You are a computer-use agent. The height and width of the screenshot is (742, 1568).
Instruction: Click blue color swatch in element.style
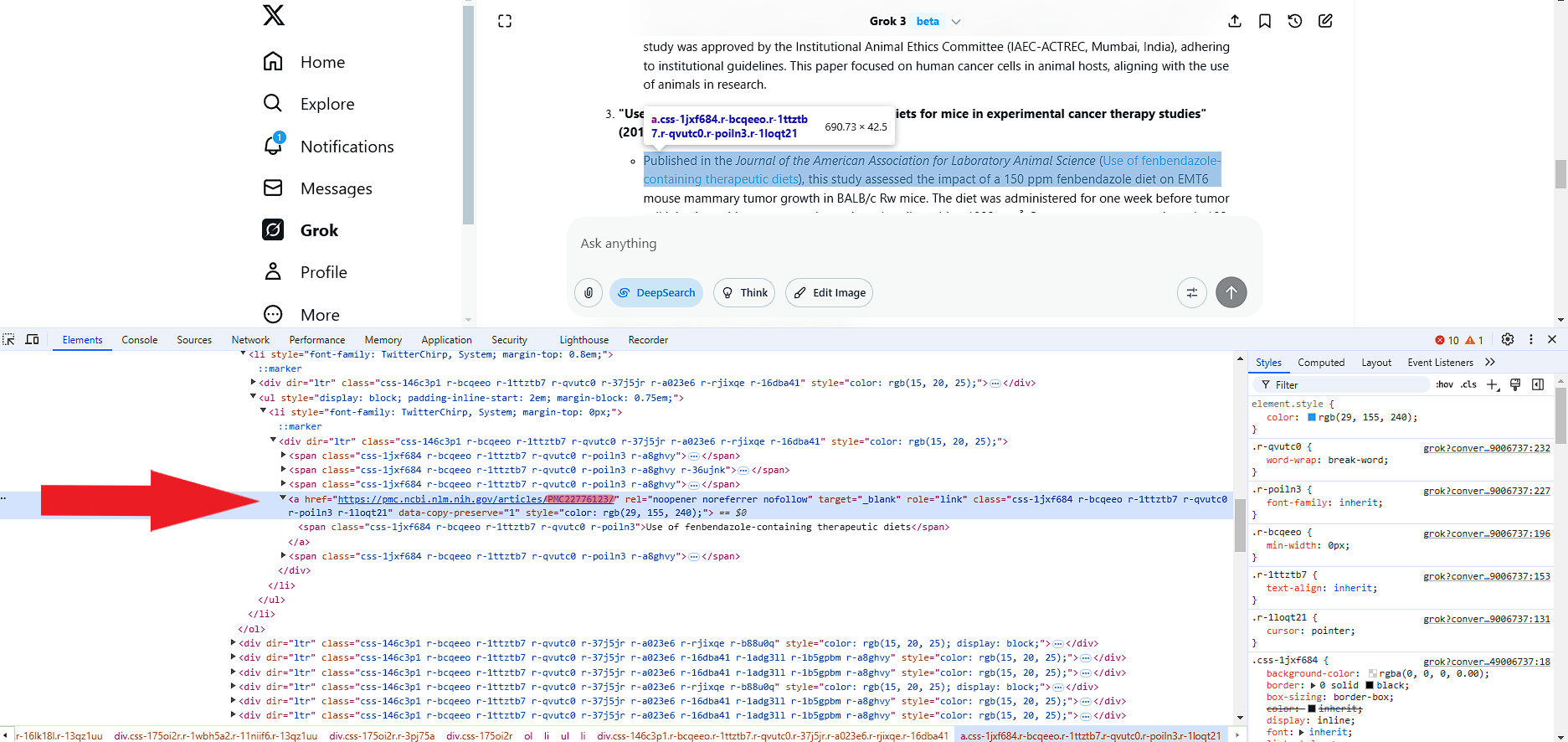pos(1312,417)
